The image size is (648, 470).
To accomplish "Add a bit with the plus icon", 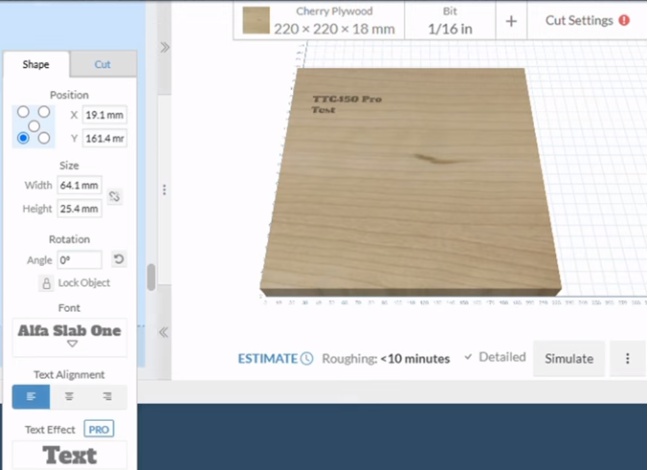I will tap(511, 21).
